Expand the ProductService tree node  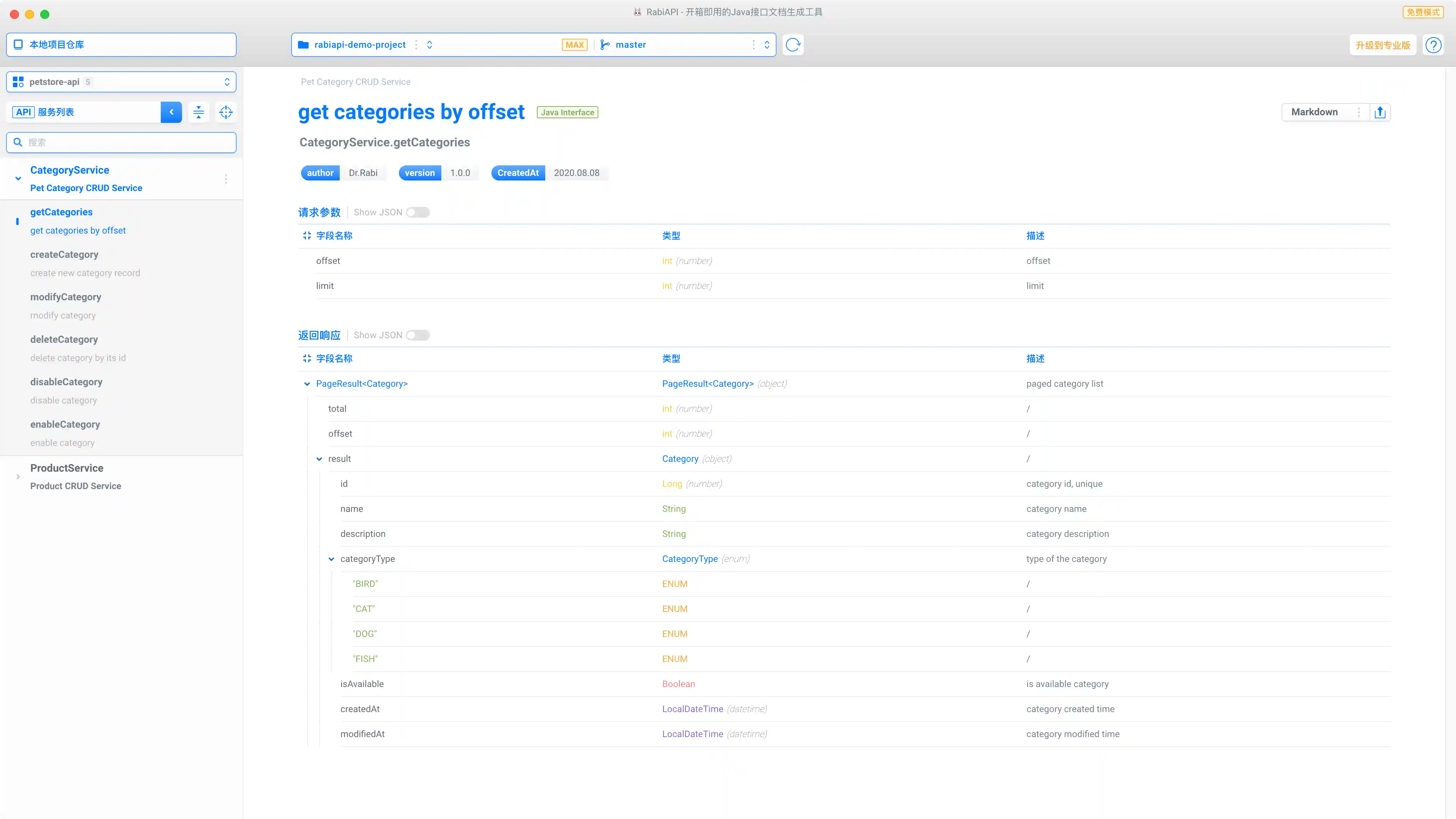pos(18,477)
